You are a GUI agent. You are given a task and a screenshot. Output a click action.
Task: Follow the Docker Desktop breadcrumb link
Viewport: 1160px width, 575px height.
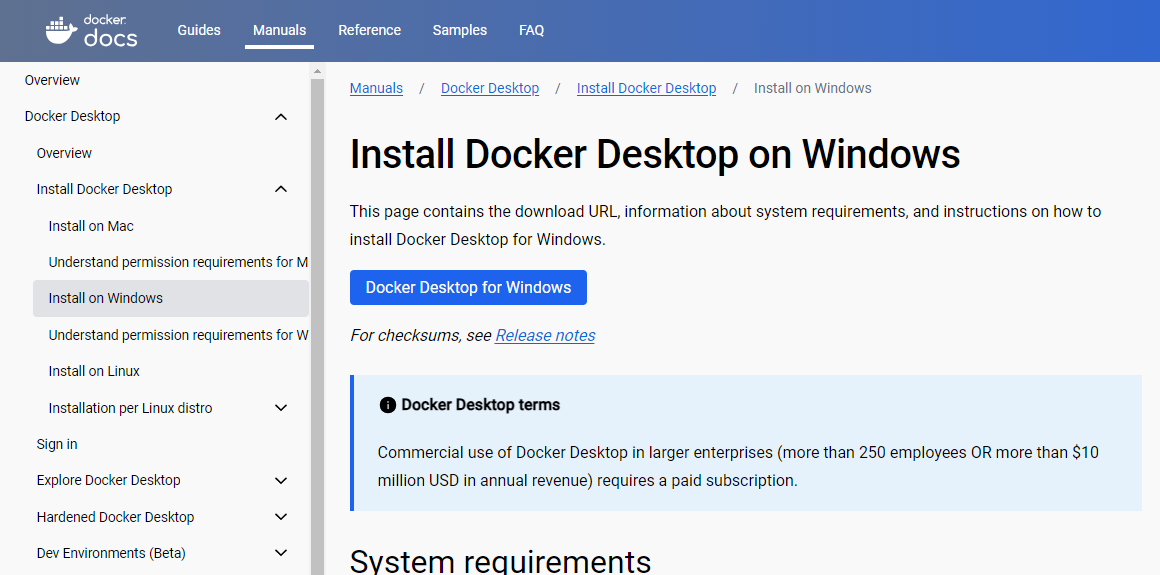[490, 88]
